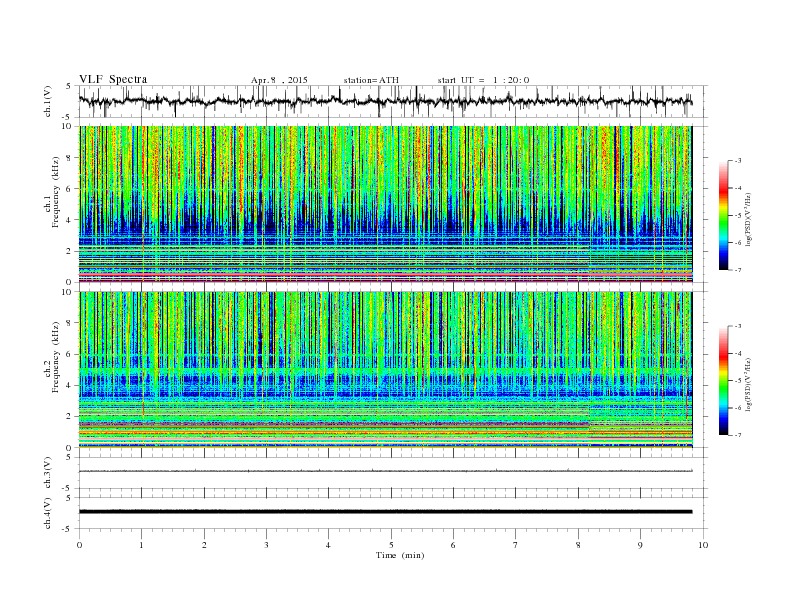Click the "station=ATH" label

pyautogui.click(x=371, y=80)
